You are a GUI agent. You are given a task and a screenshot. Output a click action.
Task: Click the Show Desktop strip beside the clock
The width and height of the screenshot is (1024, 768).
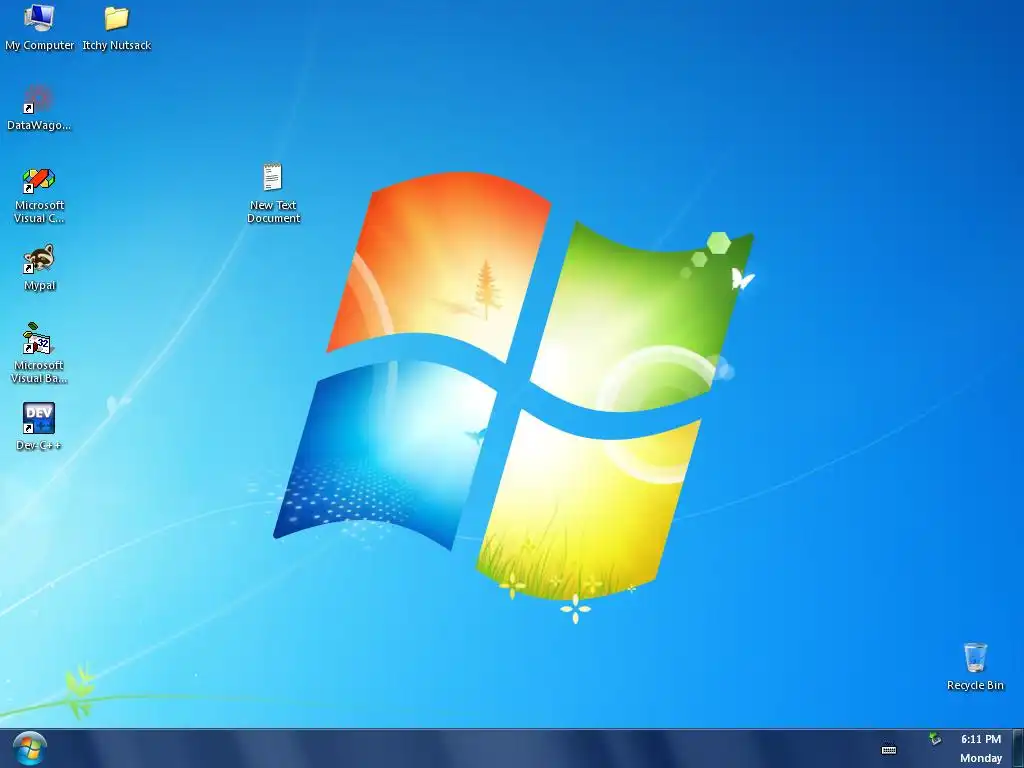pos(1018,748)
